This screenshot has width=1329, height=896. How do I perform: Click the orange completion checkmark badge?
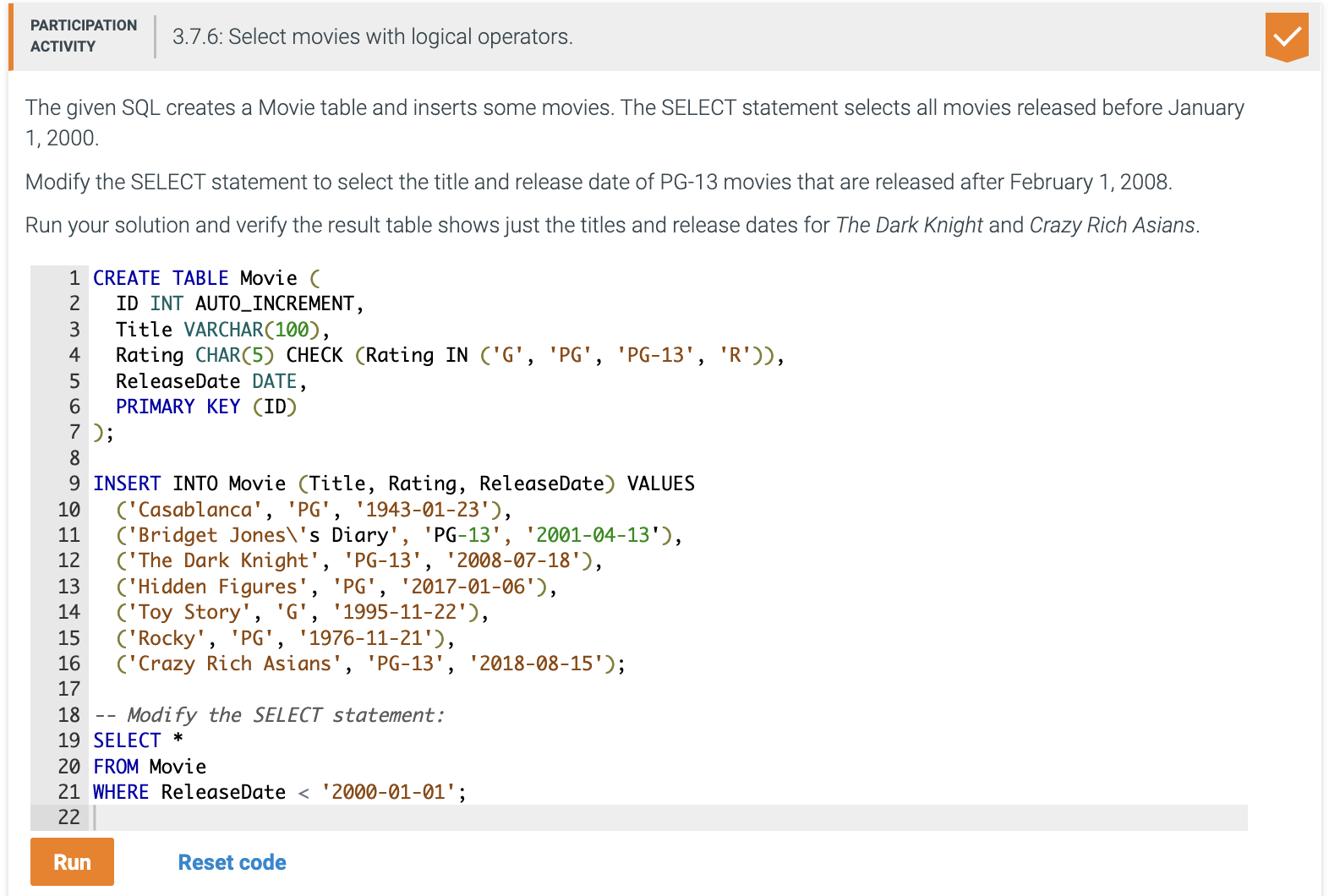(1287, 37)
